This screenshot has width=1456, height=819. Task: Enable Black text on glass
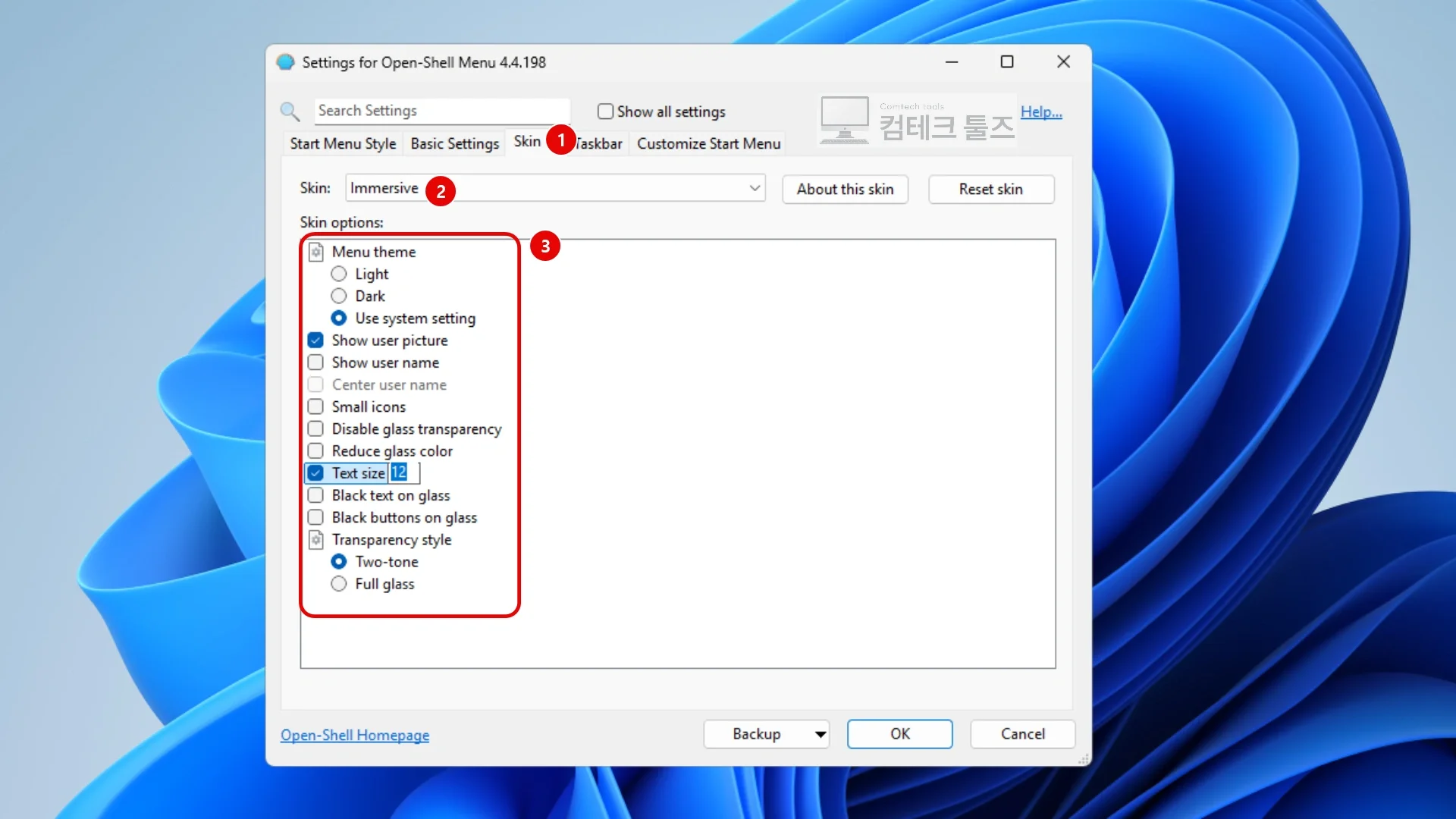315,495
